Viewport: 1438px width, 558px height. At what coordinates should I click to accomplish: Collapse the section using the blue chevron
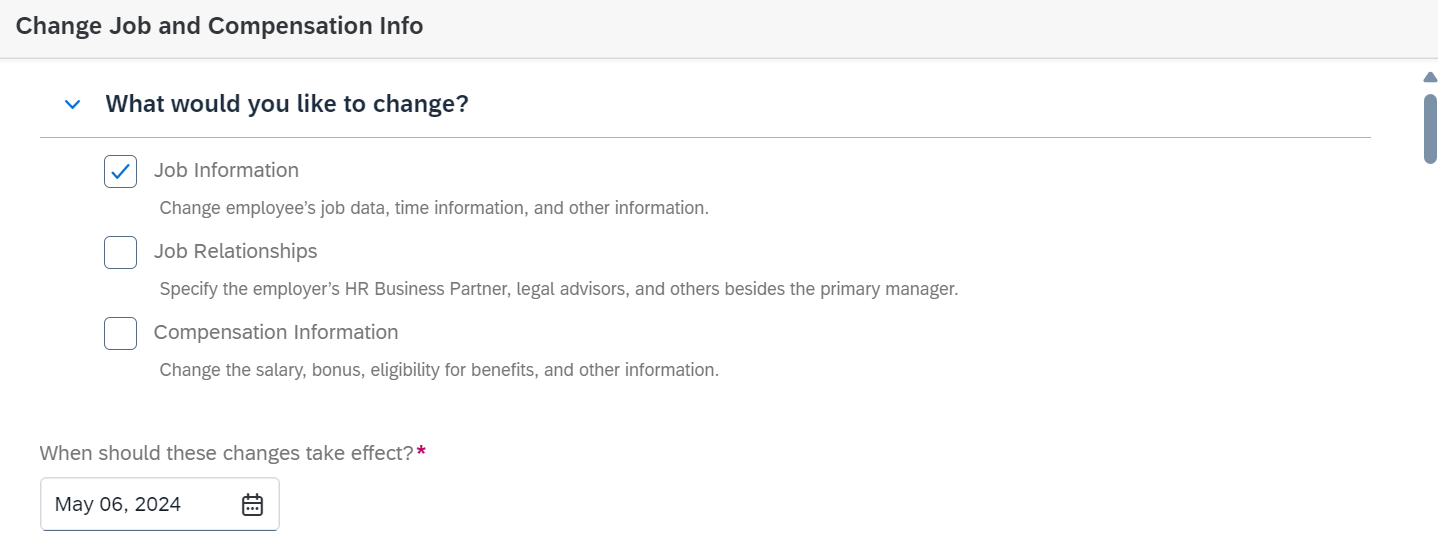click(72, 104)
